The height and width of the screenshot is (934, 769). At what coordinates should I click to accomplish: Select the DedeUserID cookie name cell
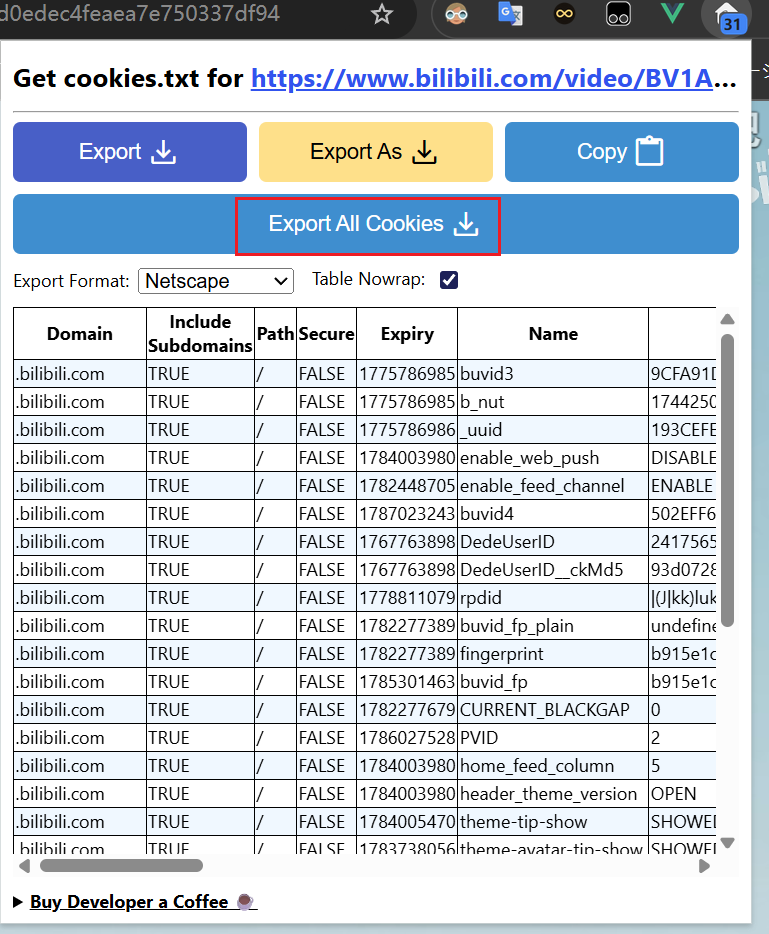(x=553, y=541)
